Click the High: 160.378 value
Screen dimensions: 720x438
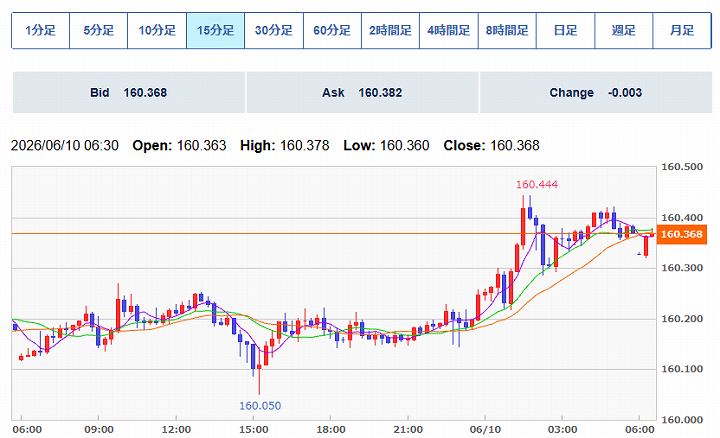coord(285,146)
